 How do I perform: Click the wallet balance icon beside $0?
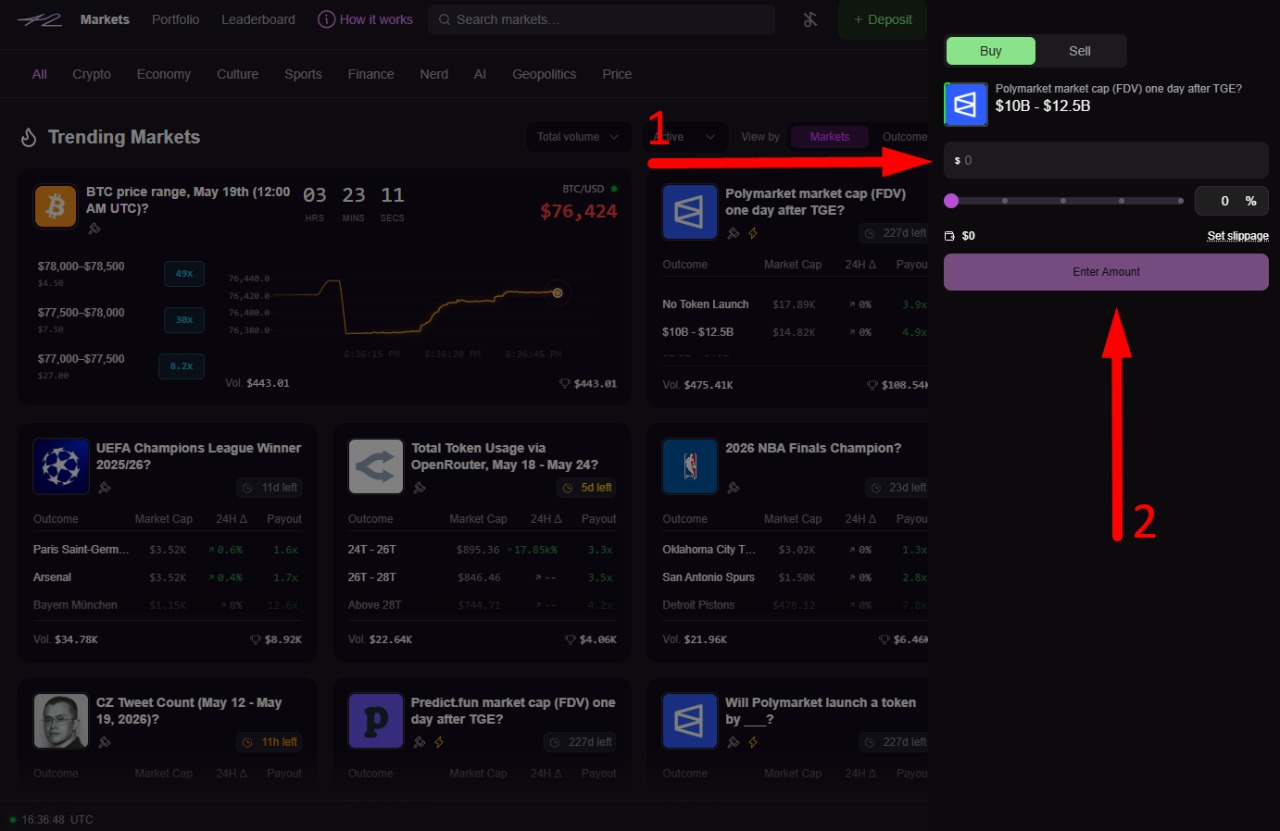[x=950, y=236]
